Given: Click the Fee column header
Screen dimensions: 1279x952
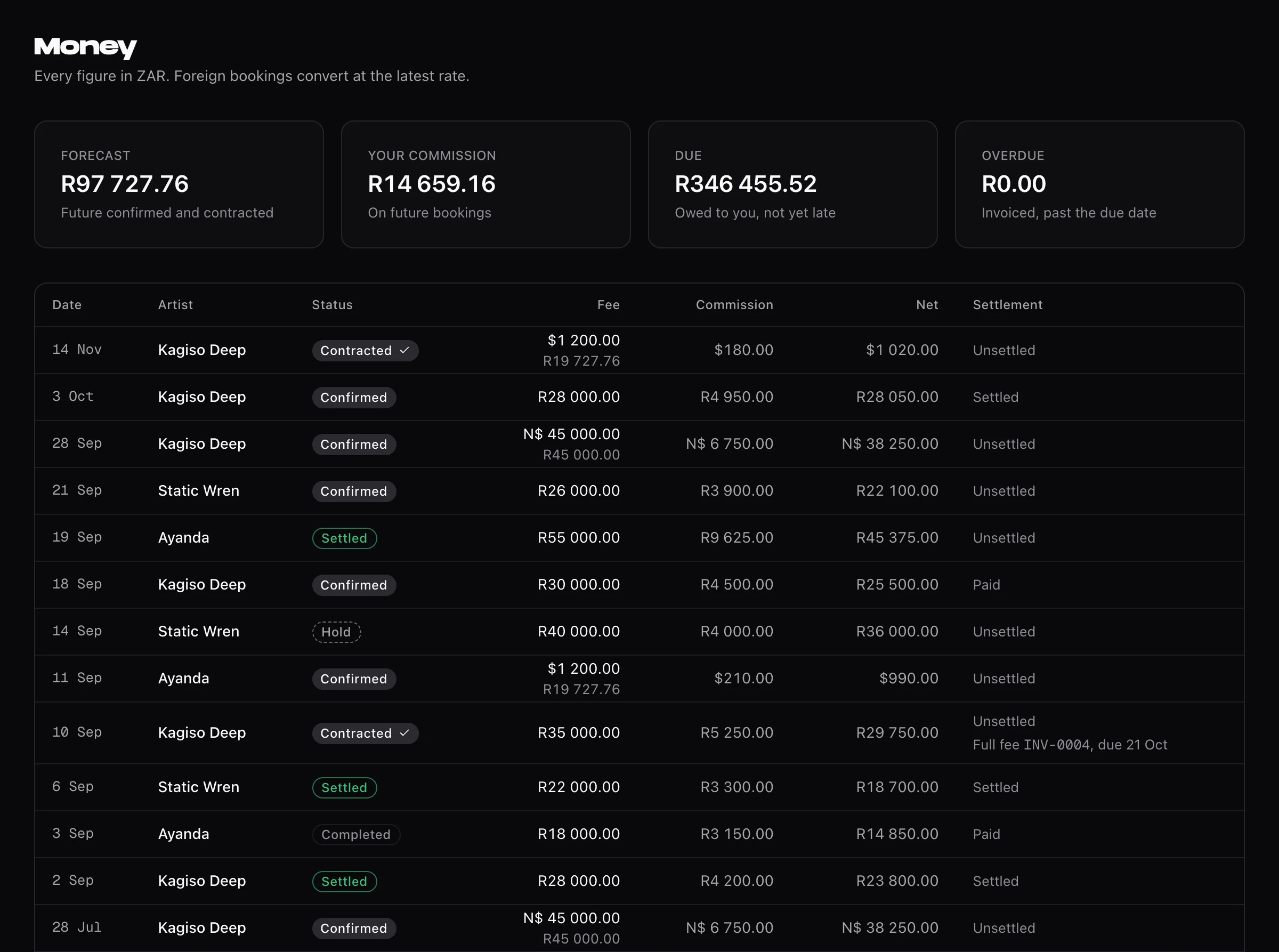Looking at the screenshot, I should tap(609, 305).
